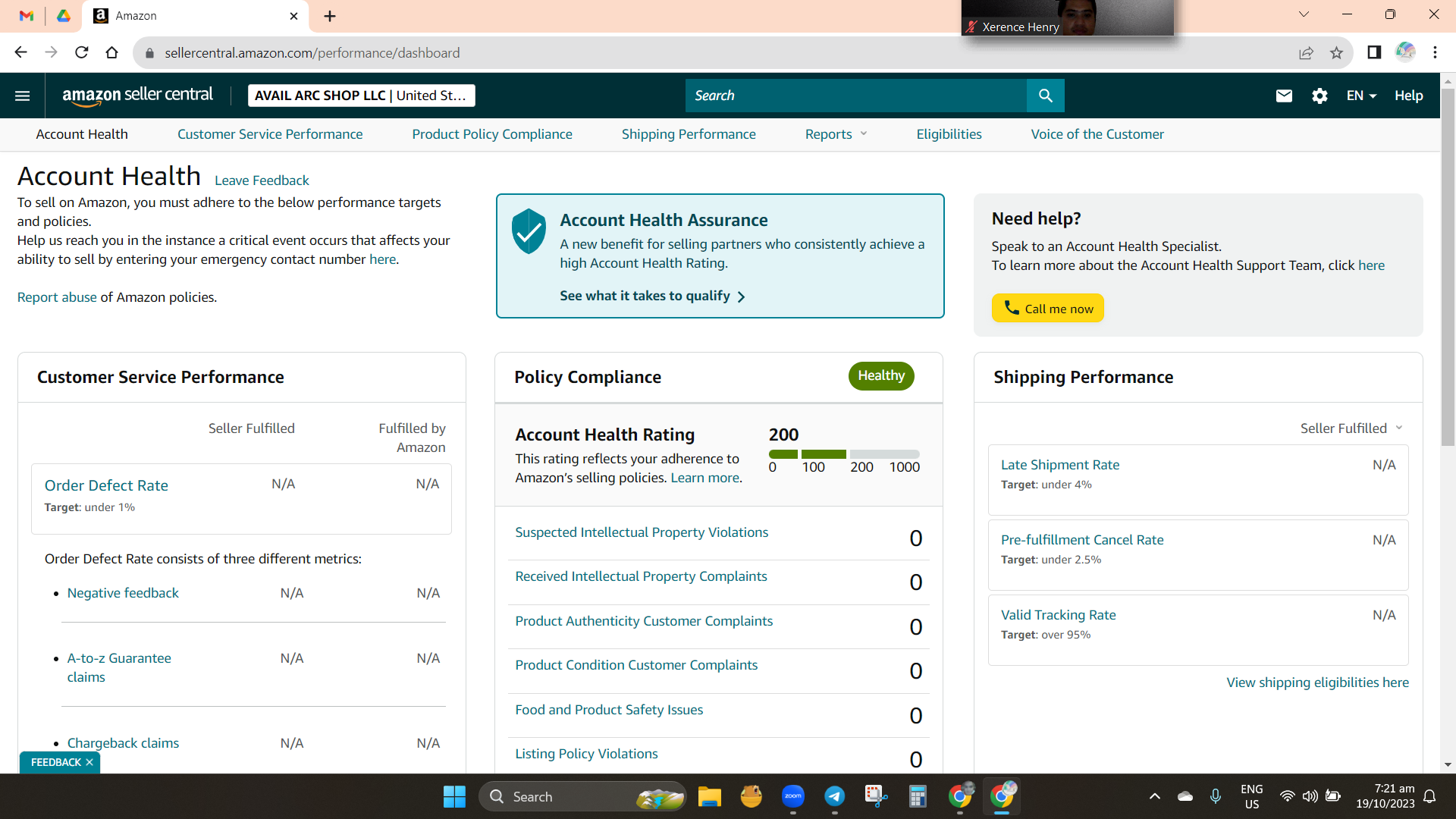Switch to the Account Health tab
The image size is (1456, 819).
pyautogui.click(x=82, y=134)
